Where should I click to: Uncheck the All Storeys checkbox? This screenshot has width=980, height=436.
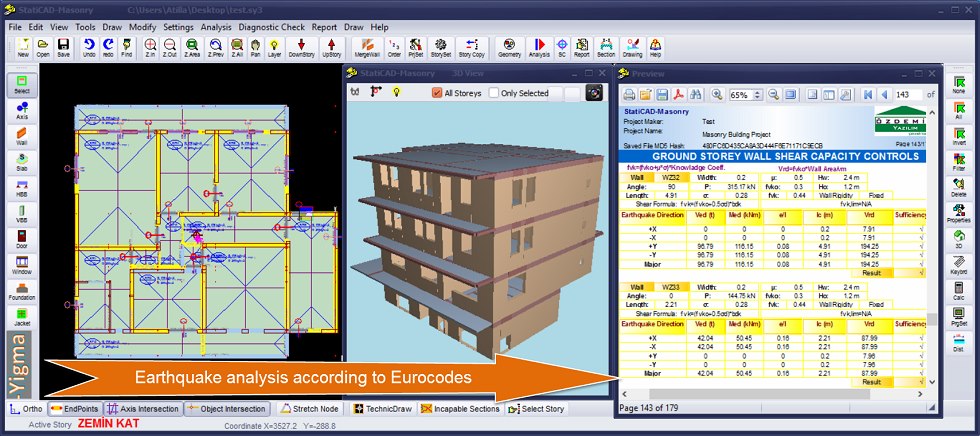pyautogui.click(x=437, y=93)
